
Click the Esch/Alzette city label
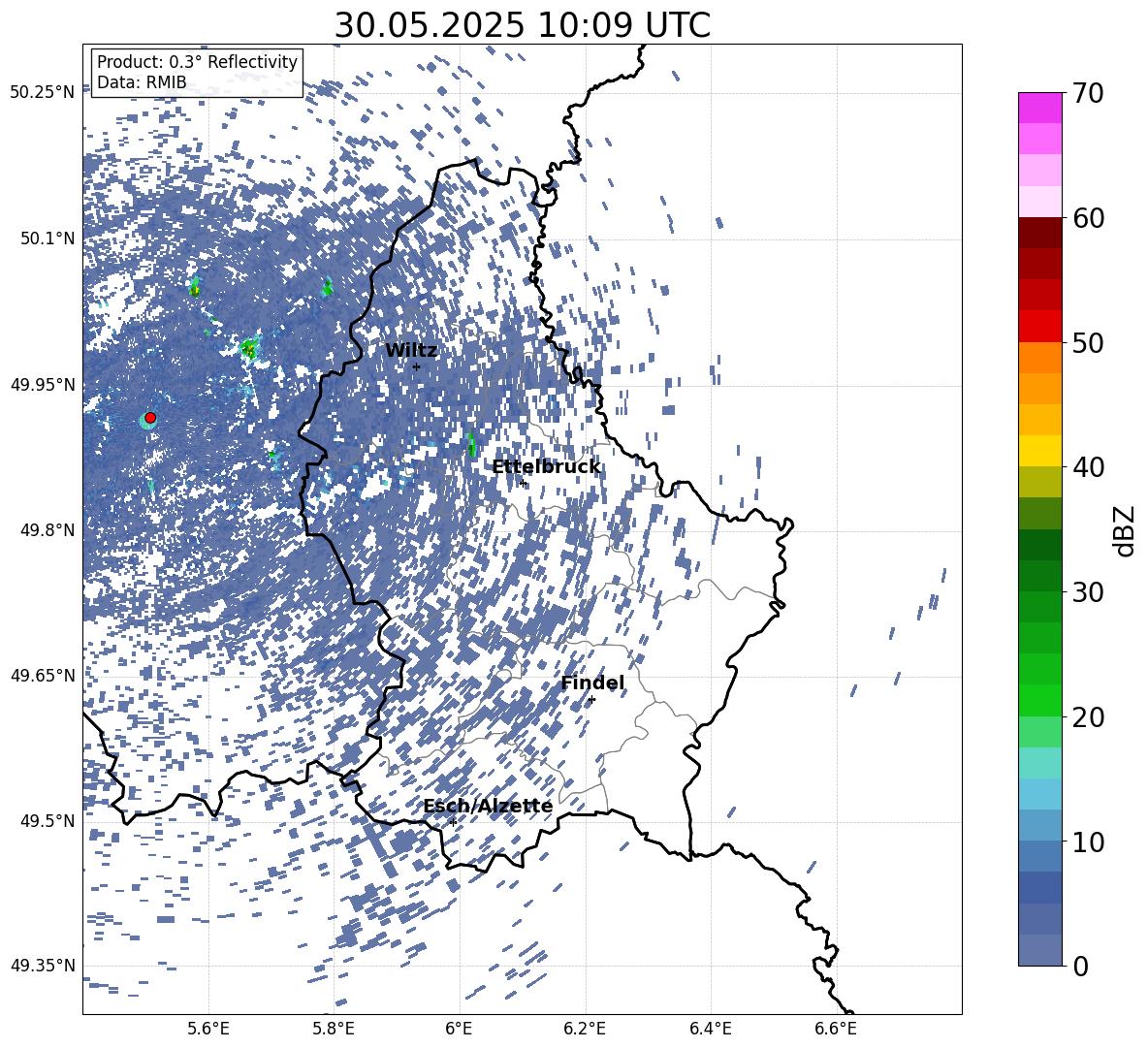click(x=488, y=807)
